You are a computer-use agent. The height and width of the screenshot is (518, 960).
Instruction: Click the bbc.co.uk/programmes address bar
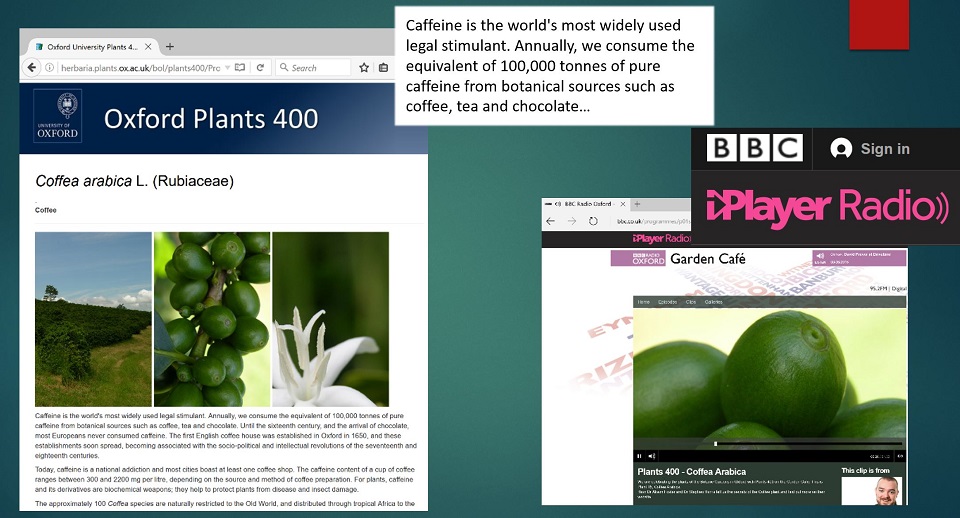[x=653, y=221]
